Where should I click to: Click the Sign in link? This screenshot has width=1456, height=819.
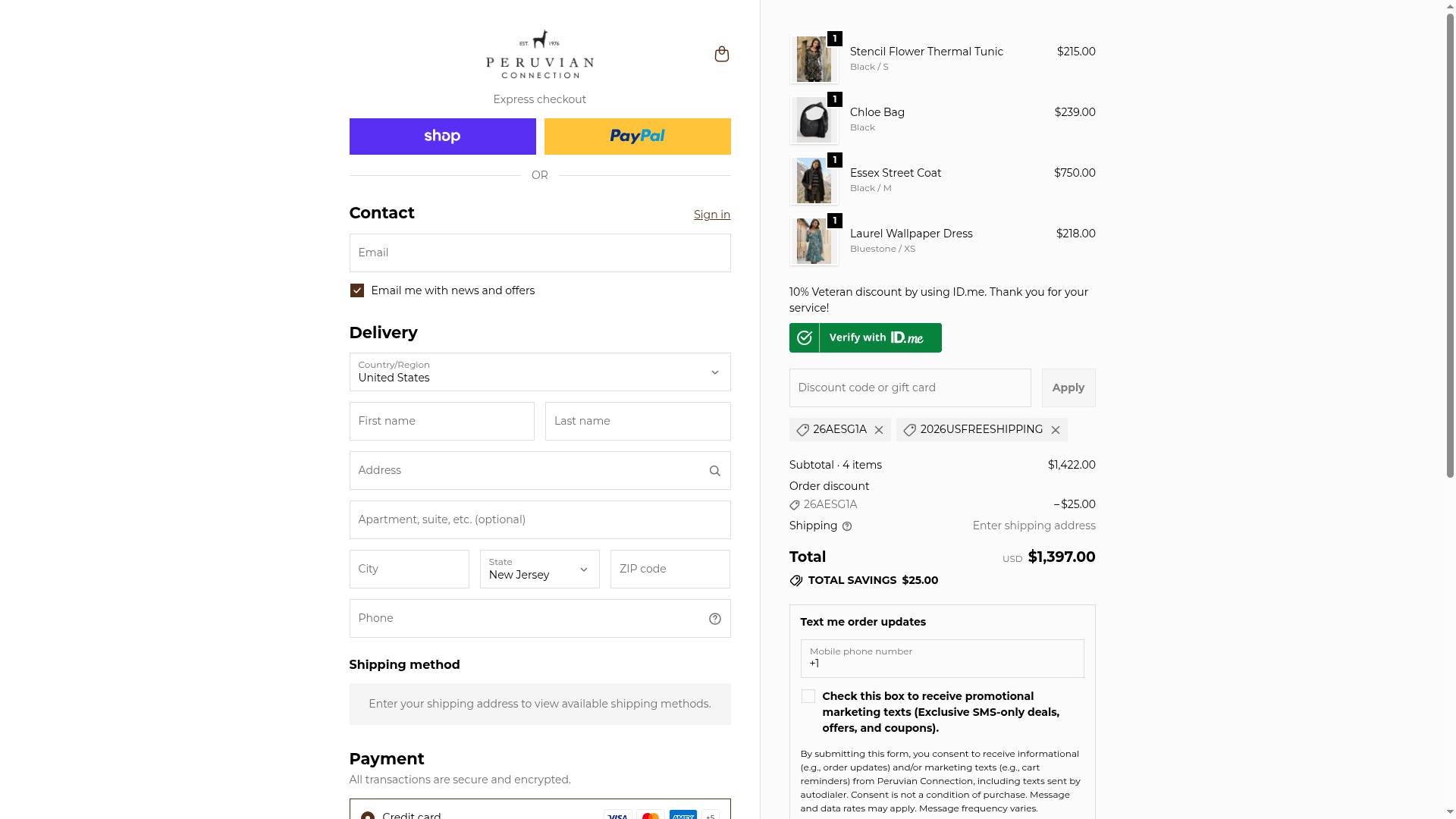711,215
